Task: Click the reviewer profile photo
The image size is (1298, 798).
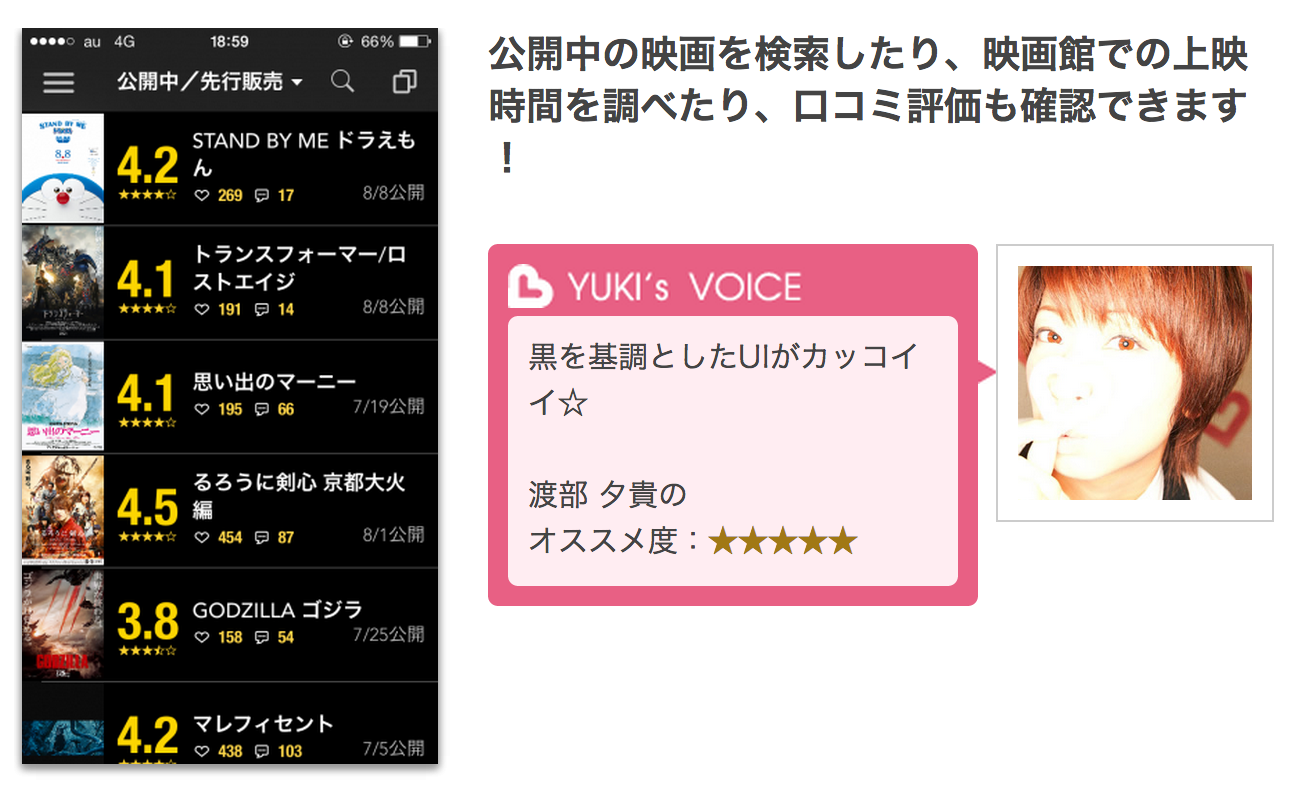Action: 1135,383
